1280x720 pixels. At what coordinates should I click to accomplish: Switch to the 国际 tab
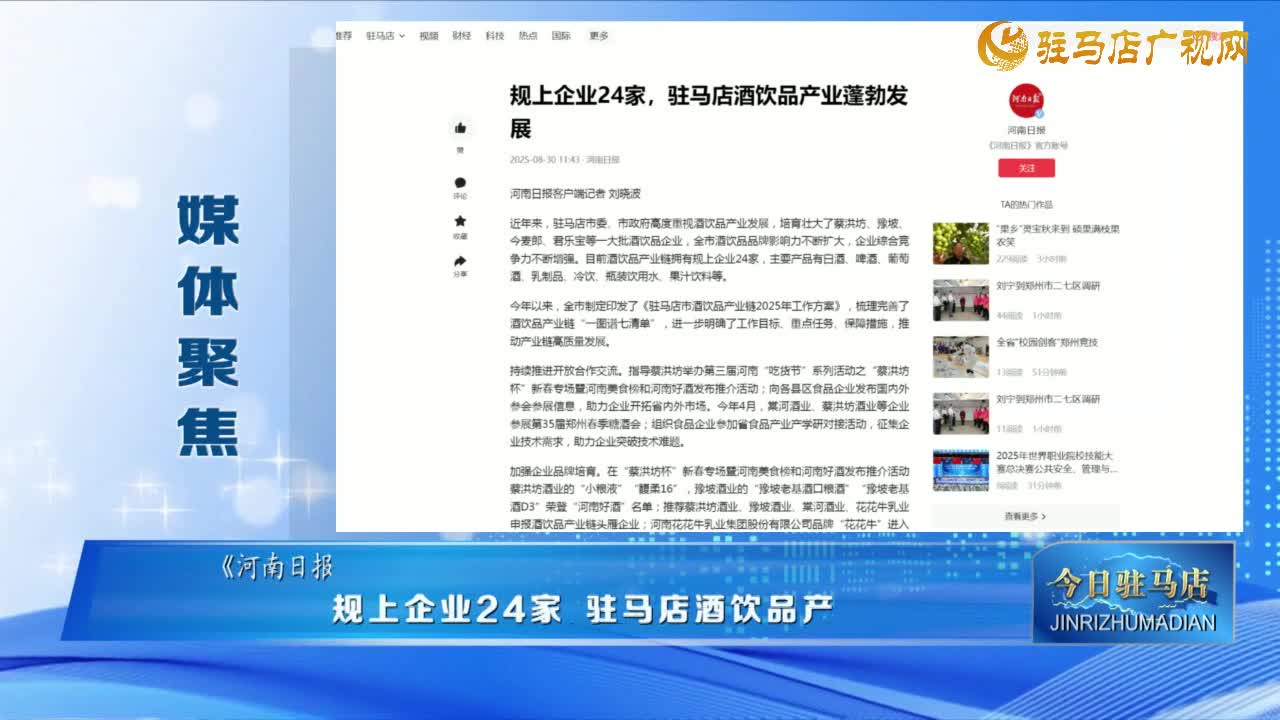[x=561, y=36]
